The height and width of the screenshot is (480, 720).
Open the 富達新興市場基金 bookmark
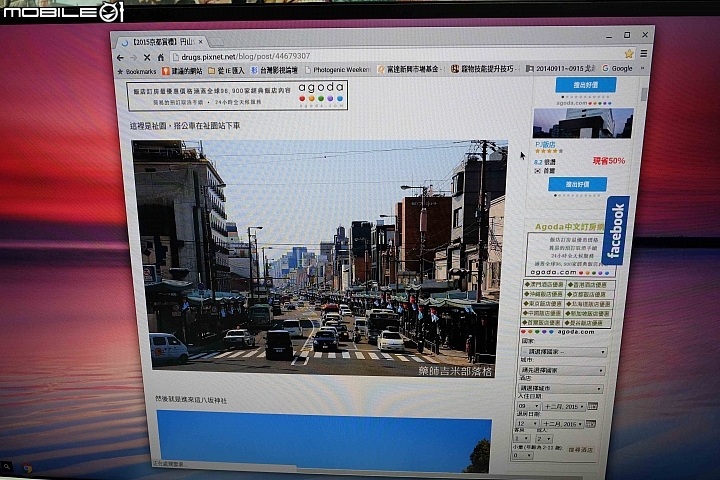409,69
